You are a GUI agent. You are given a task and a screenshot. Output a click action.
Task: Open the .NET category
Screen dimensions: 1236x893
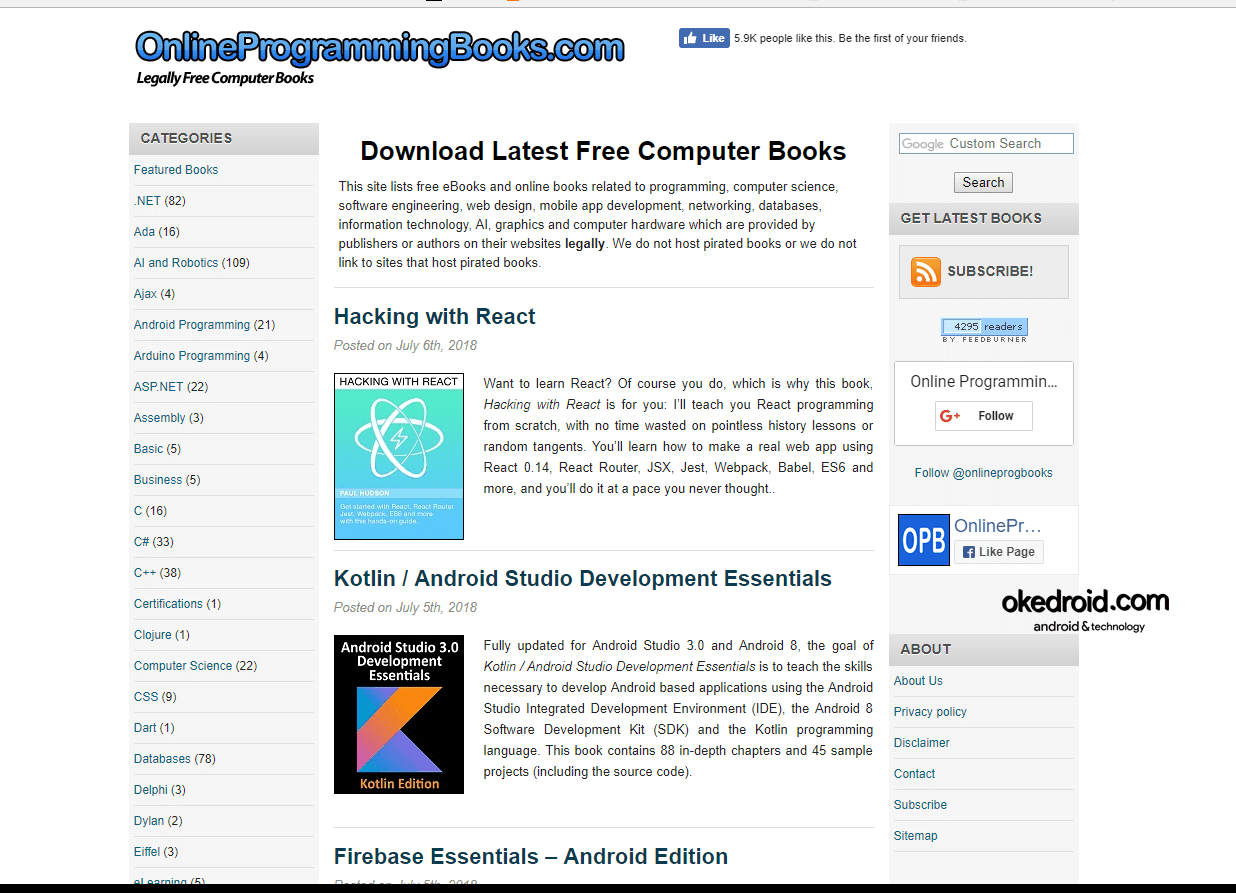[147, 201]
